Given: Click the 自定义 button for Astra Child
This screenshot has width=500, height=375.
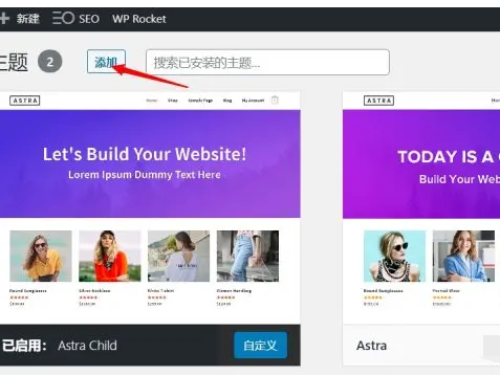Looking at the screenshot, I should click(x=260, y=345).
